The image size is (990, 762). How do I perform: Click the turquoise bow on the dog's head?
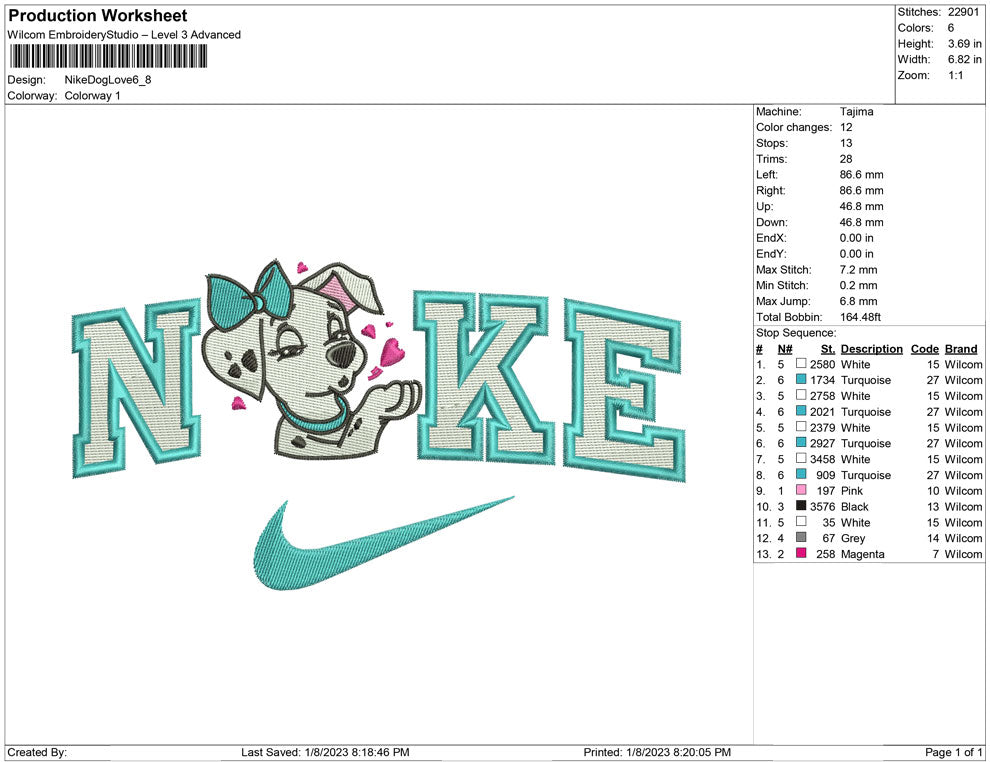pyautogui.click(x=251, y=295)
